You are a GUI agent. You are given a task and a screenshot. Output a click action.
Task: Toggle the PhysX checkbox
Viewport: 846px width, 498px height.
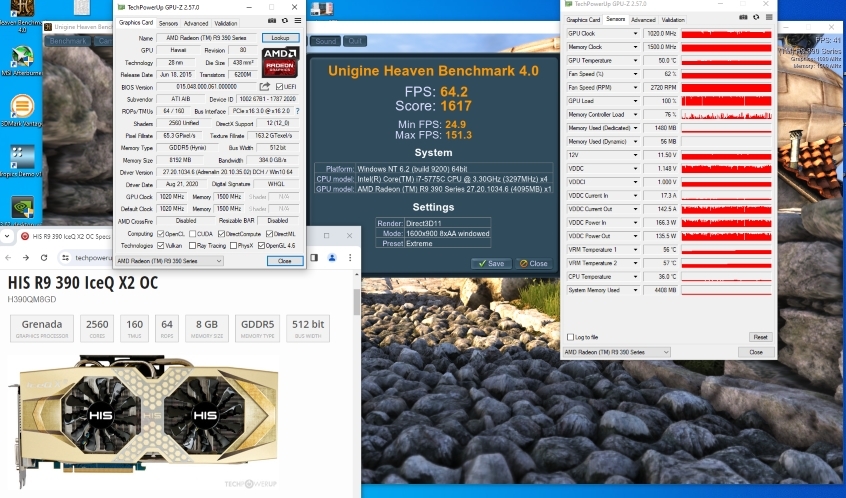pos(233,245)
